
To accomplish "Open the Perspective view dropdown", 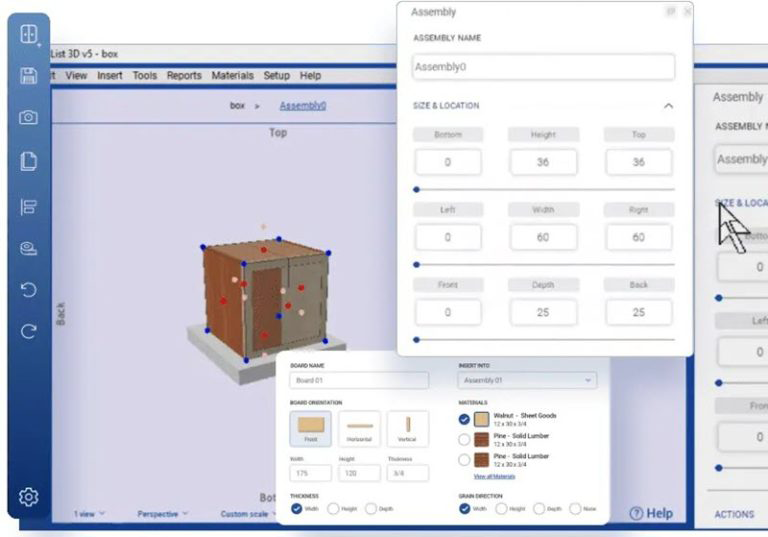I will (165, 514).
